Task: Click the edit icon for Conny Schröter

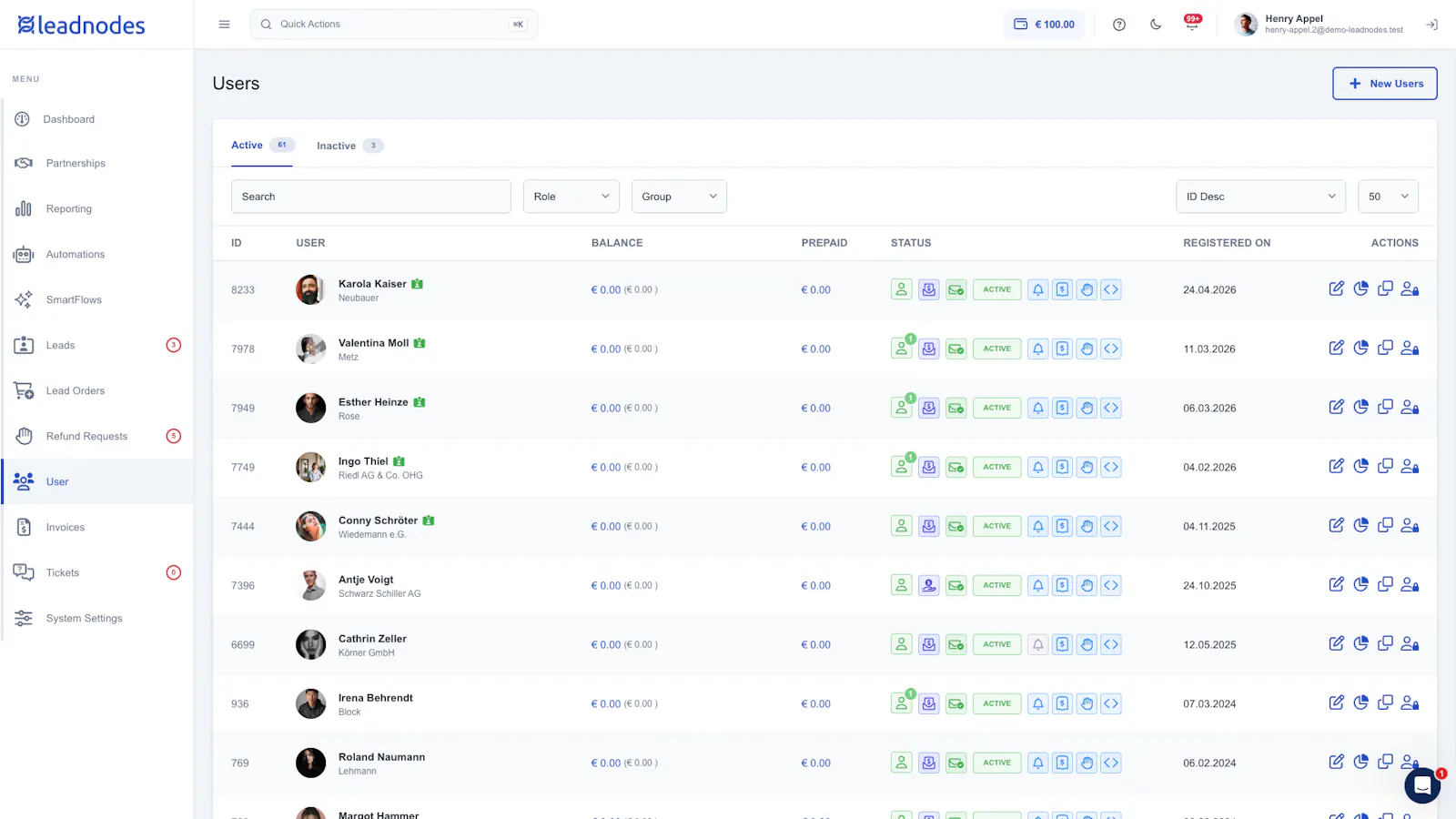Action: click(x=1336, y=526)
